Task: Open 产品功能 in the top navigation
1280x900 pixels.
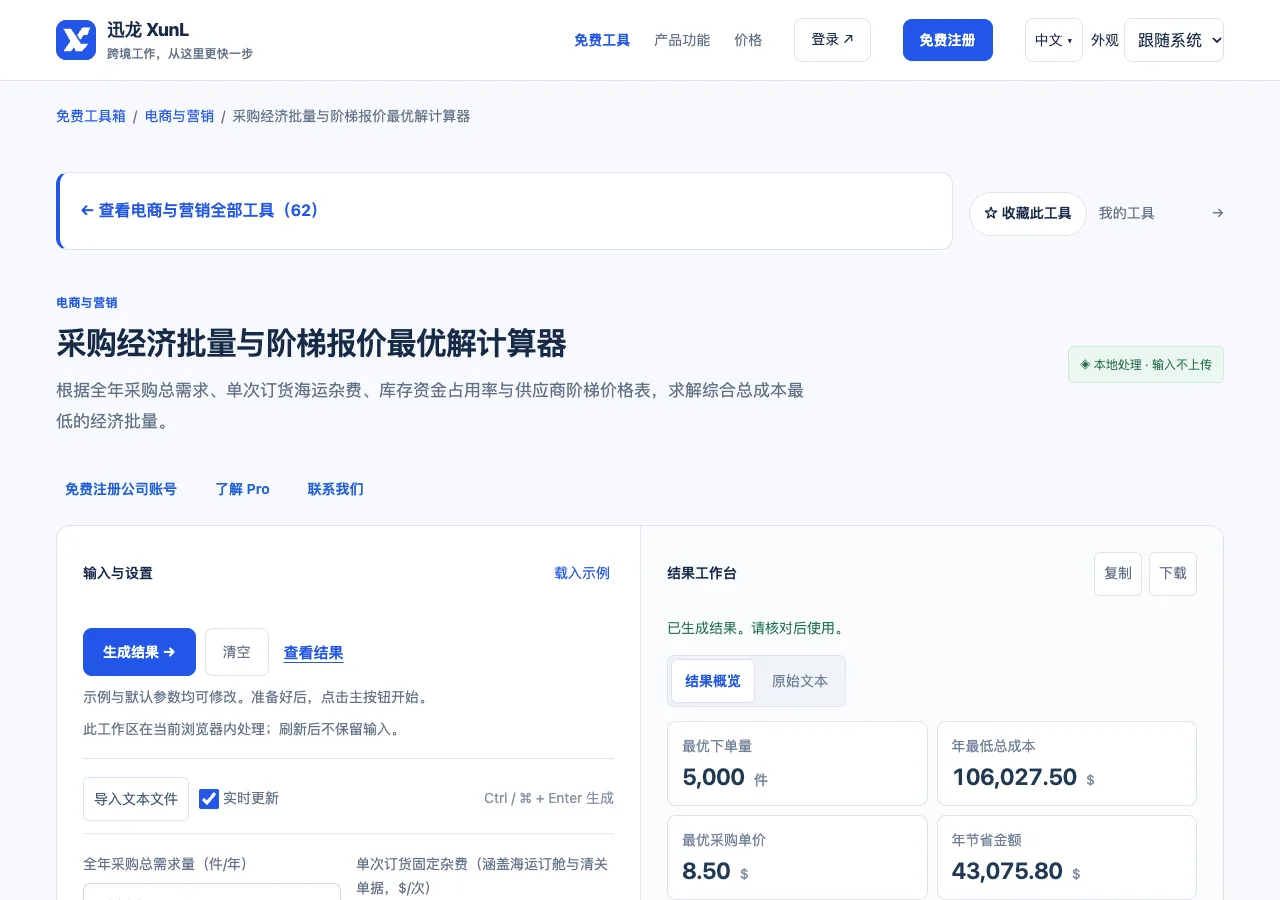Action: [682, 40]
